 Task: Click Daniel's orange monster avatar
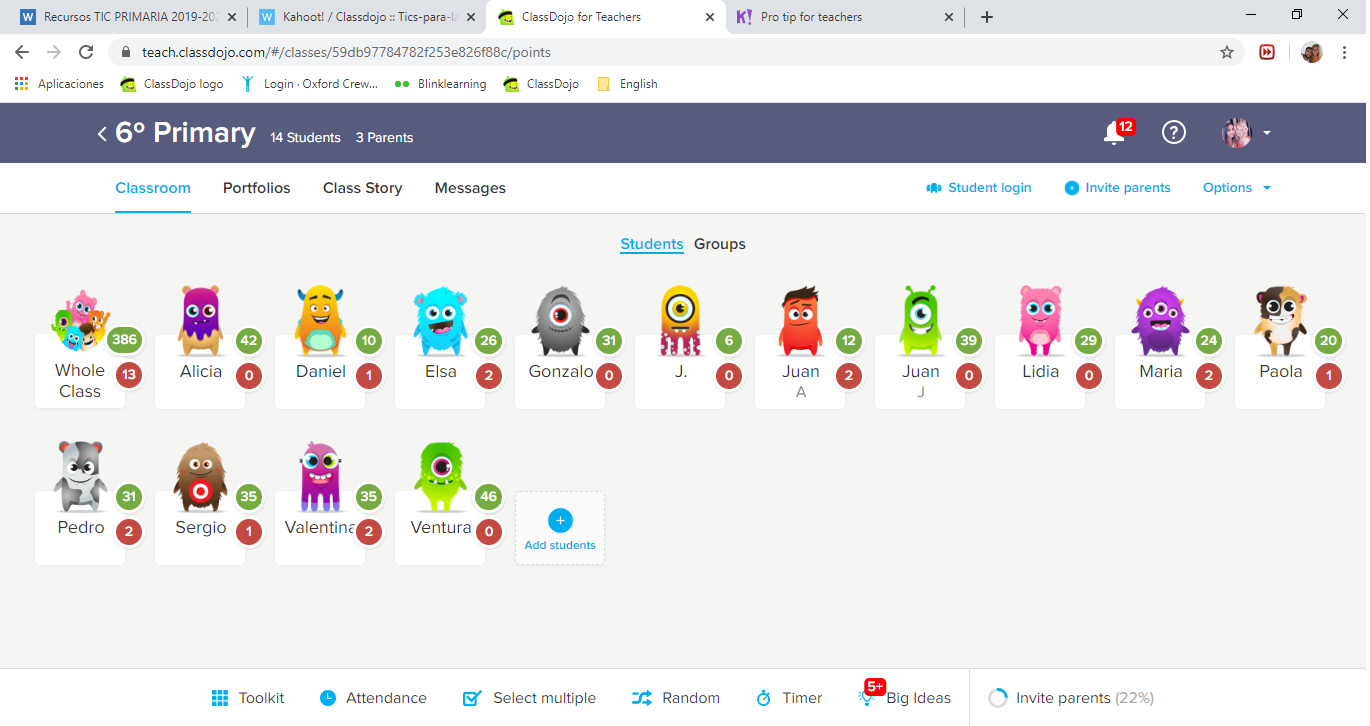tap(320, 321)
